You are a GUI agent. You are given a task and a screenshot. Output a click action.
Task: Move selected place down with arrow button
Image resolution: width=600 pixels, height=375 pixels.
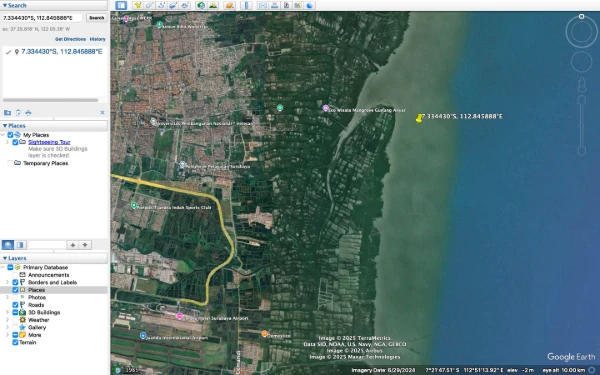point(85,245)
